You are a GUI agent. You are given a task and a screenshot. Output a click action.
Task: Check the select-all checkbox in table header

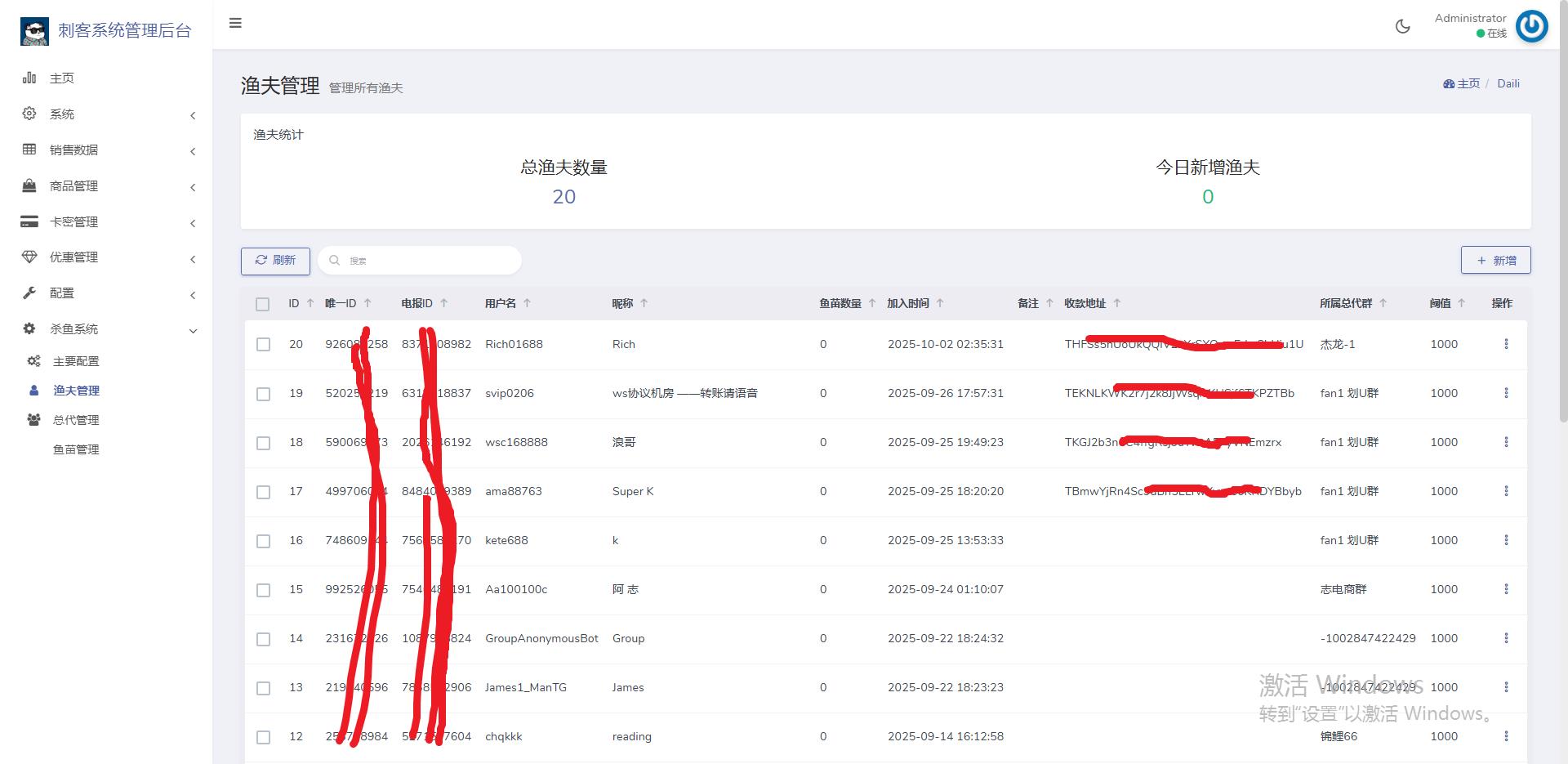click(262, 304)
